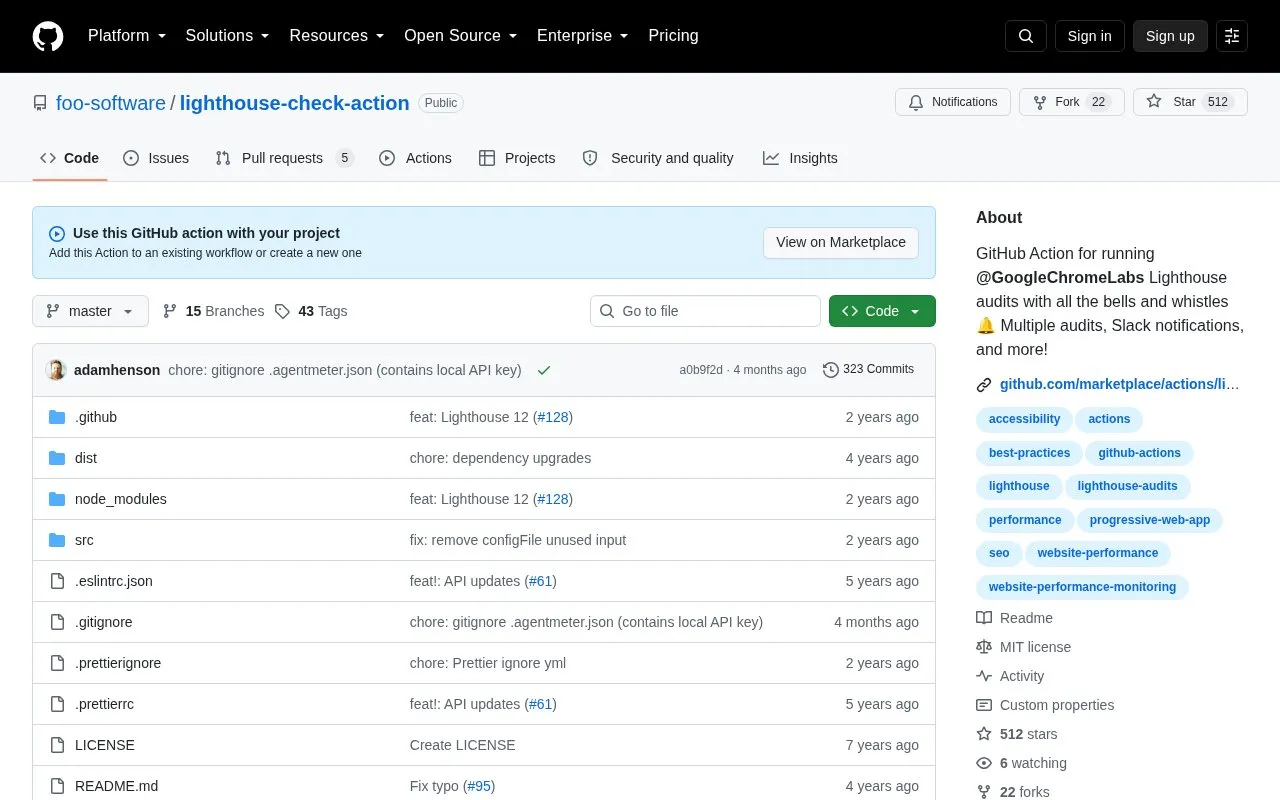View repository Activity
The image size is (1280, 800).
[1011, 676]
